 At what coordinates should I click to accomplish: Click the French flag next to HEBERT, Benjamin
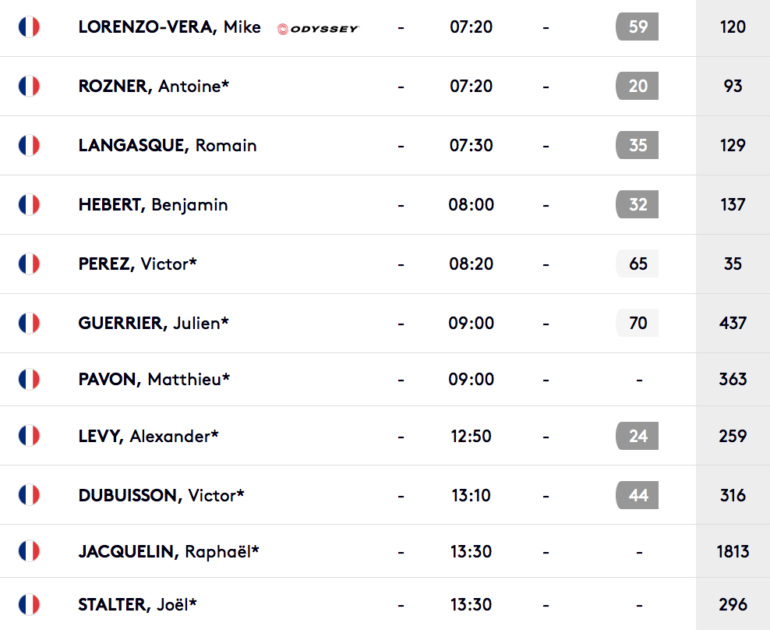(x=29, y=204)
